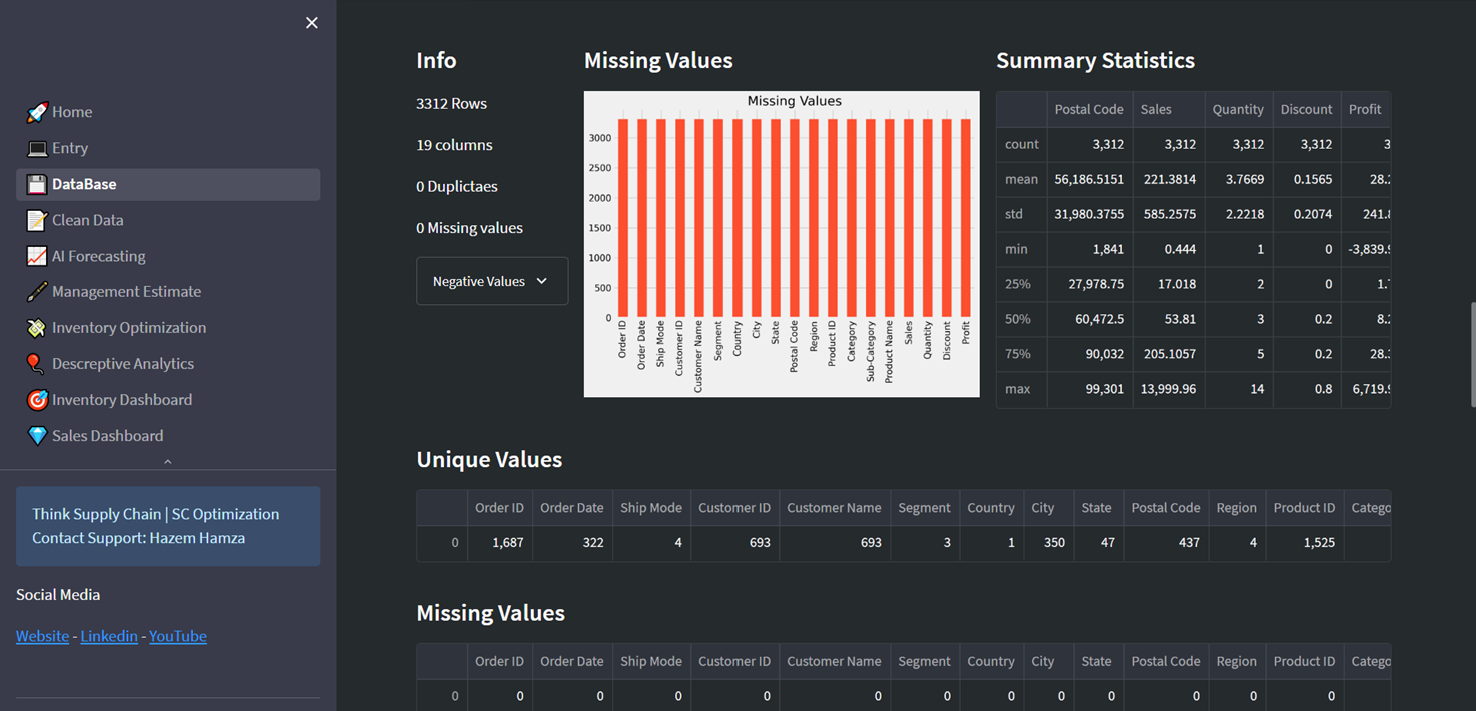Select the Ship Mode header in Unique Values
This screenshot has width=1476, height=711.
coord(650,508)
